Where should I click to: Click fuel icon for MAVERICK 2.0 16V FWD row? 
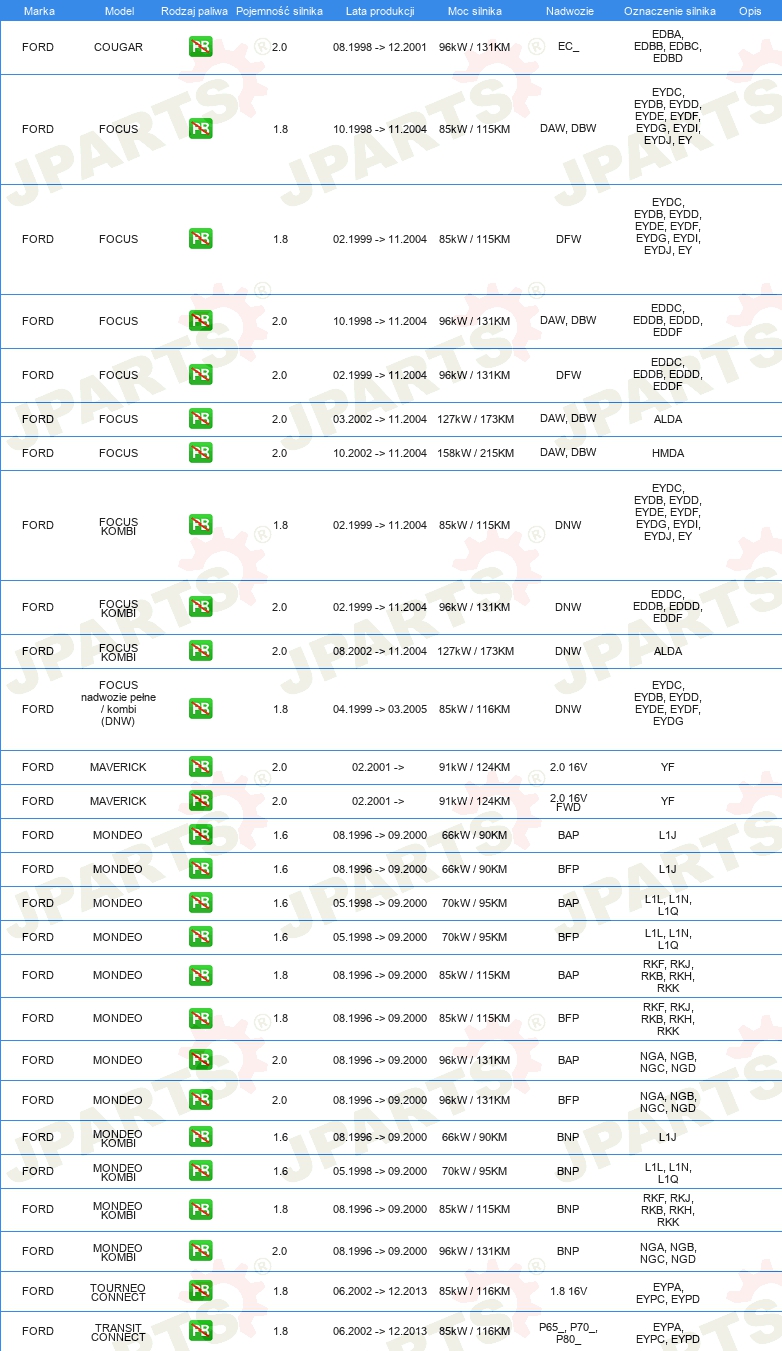201,801
